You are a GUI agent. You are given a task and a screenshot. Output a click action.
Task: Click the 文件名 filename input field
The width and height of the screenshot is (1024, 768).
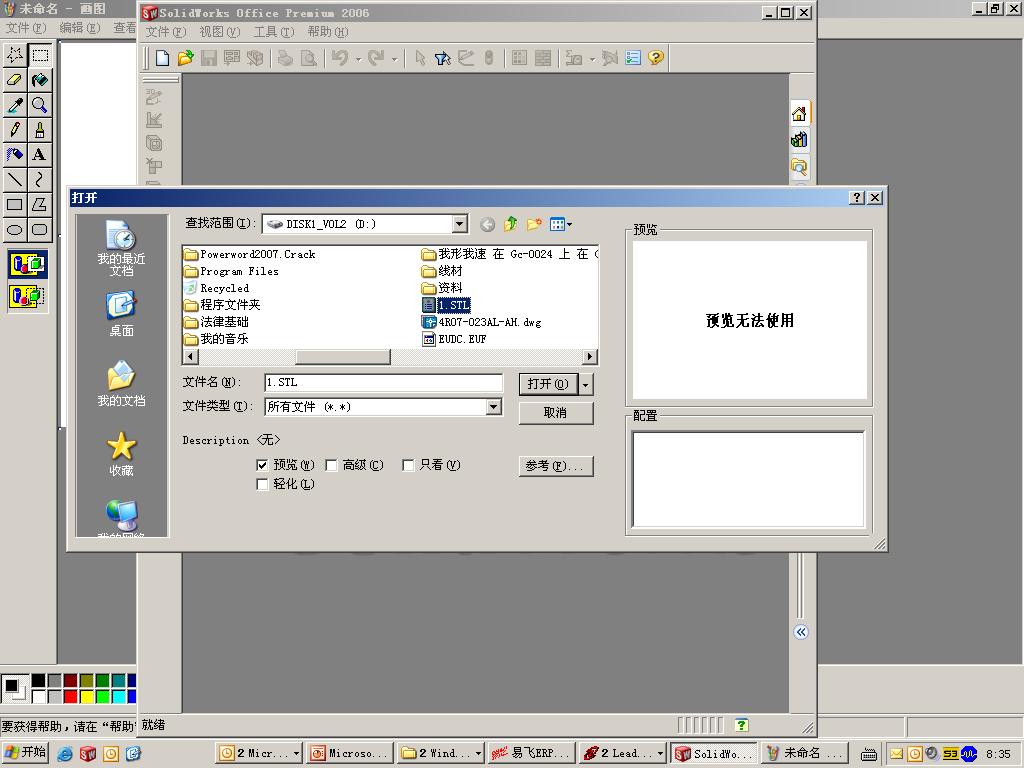(383, 383)
